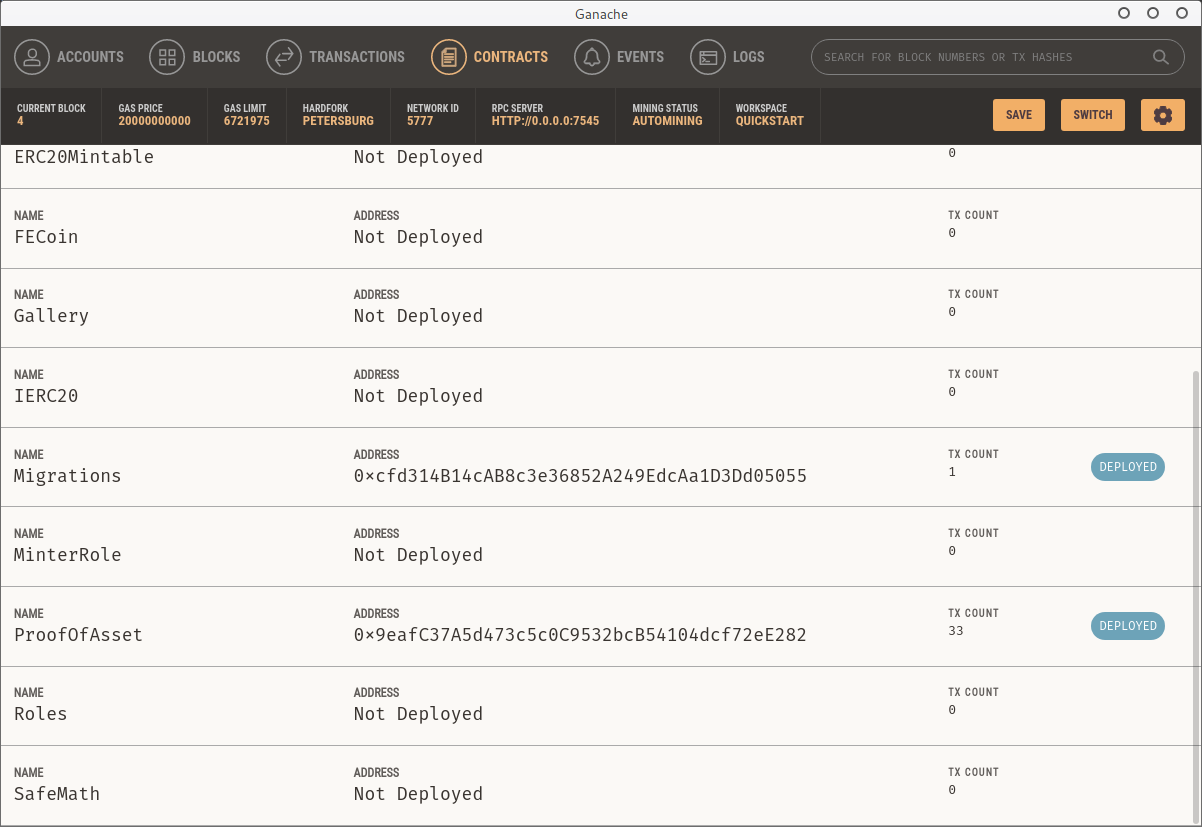Viewport: 1202px width, 827px height.
Task: Click Not Deployed in the Gallery row
Action: click(418, 316)
